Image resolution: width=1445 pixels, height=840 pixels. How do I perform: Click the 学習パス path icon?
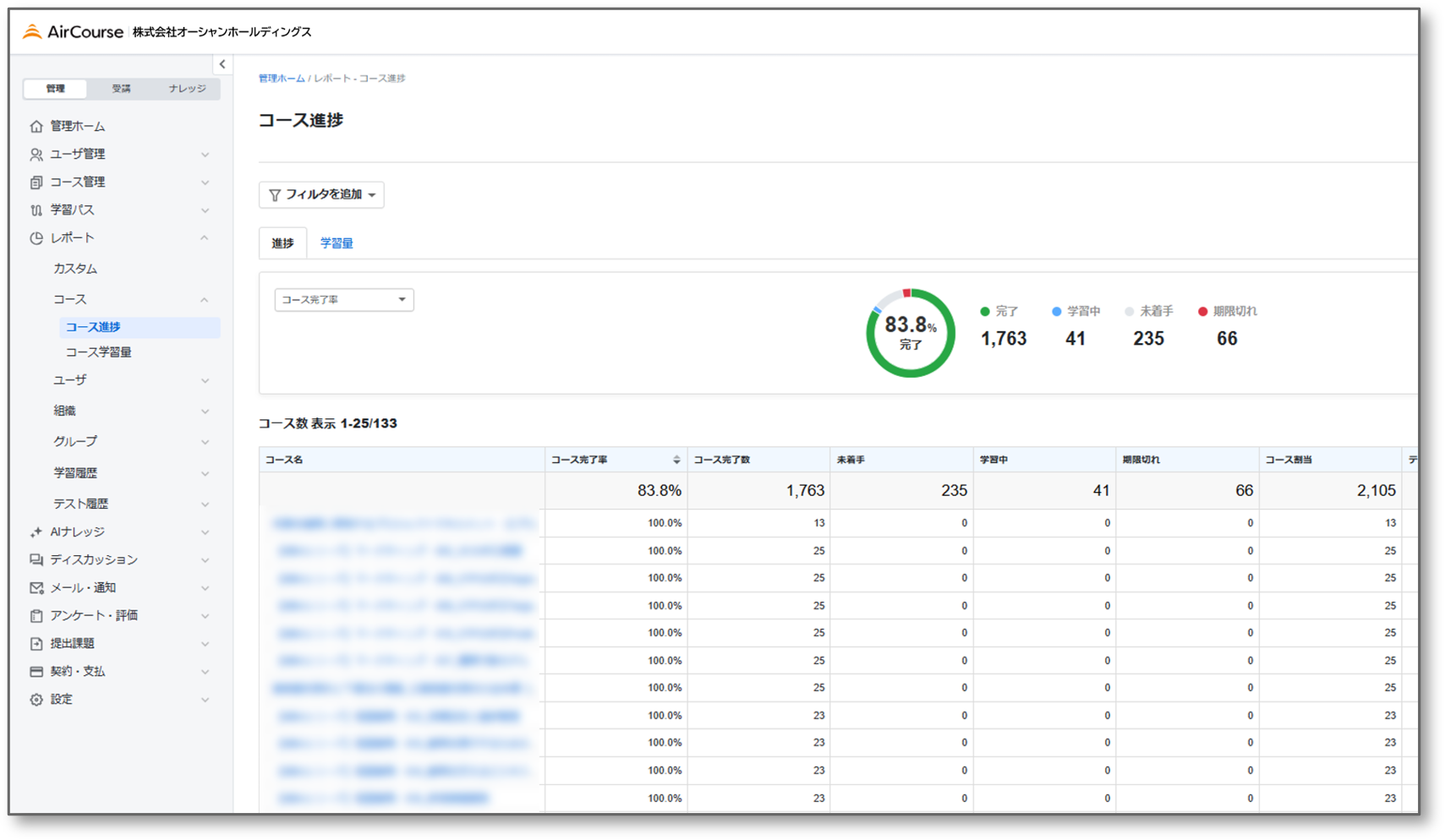coord(36,210)
